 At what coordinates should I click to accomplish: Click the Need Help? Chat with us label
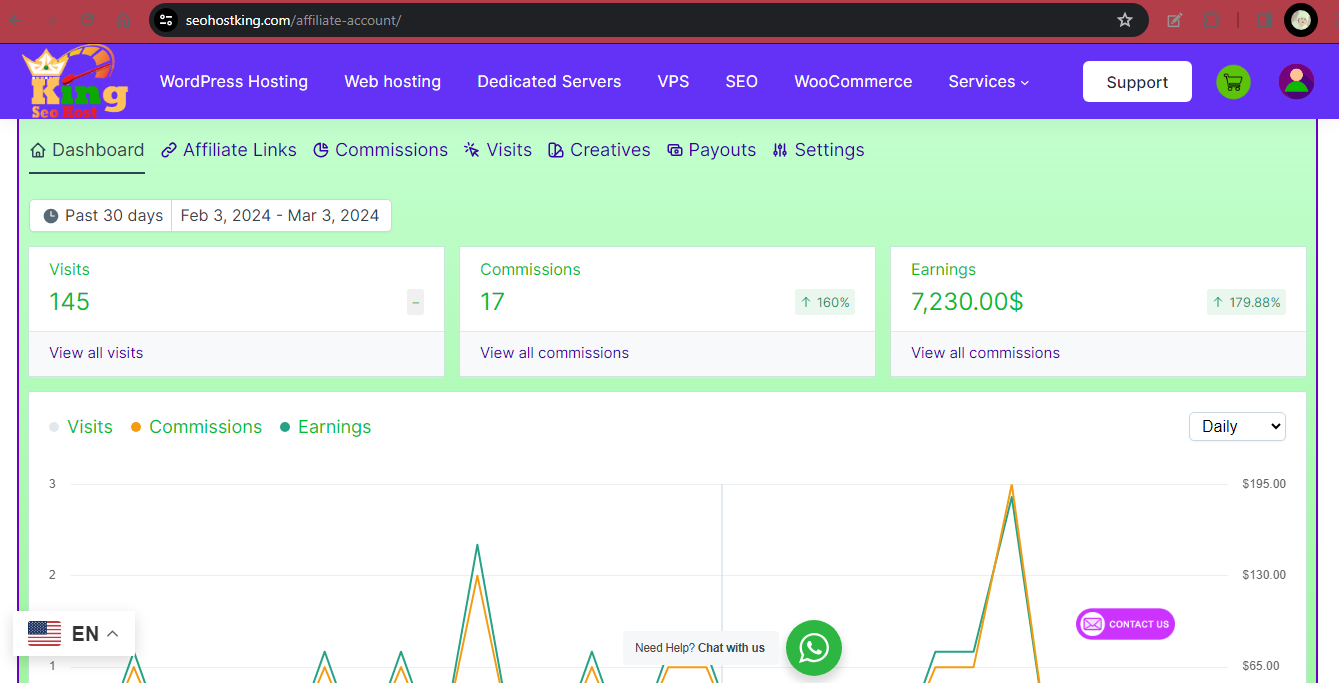700,648
